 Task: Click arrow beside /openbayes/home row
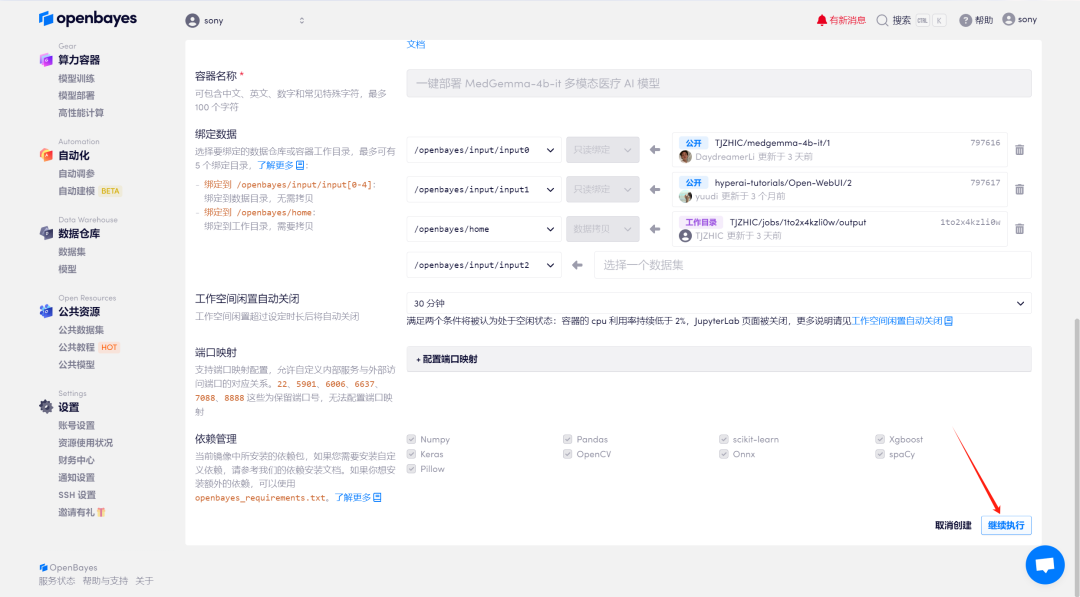tap(655, 229)
